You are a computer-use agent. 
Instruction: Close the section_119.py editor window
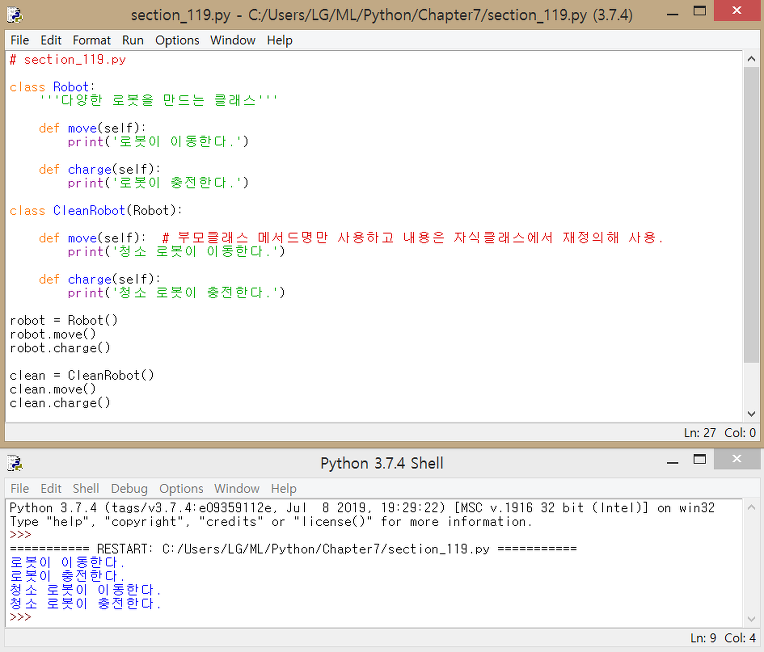tap(737, 10)
